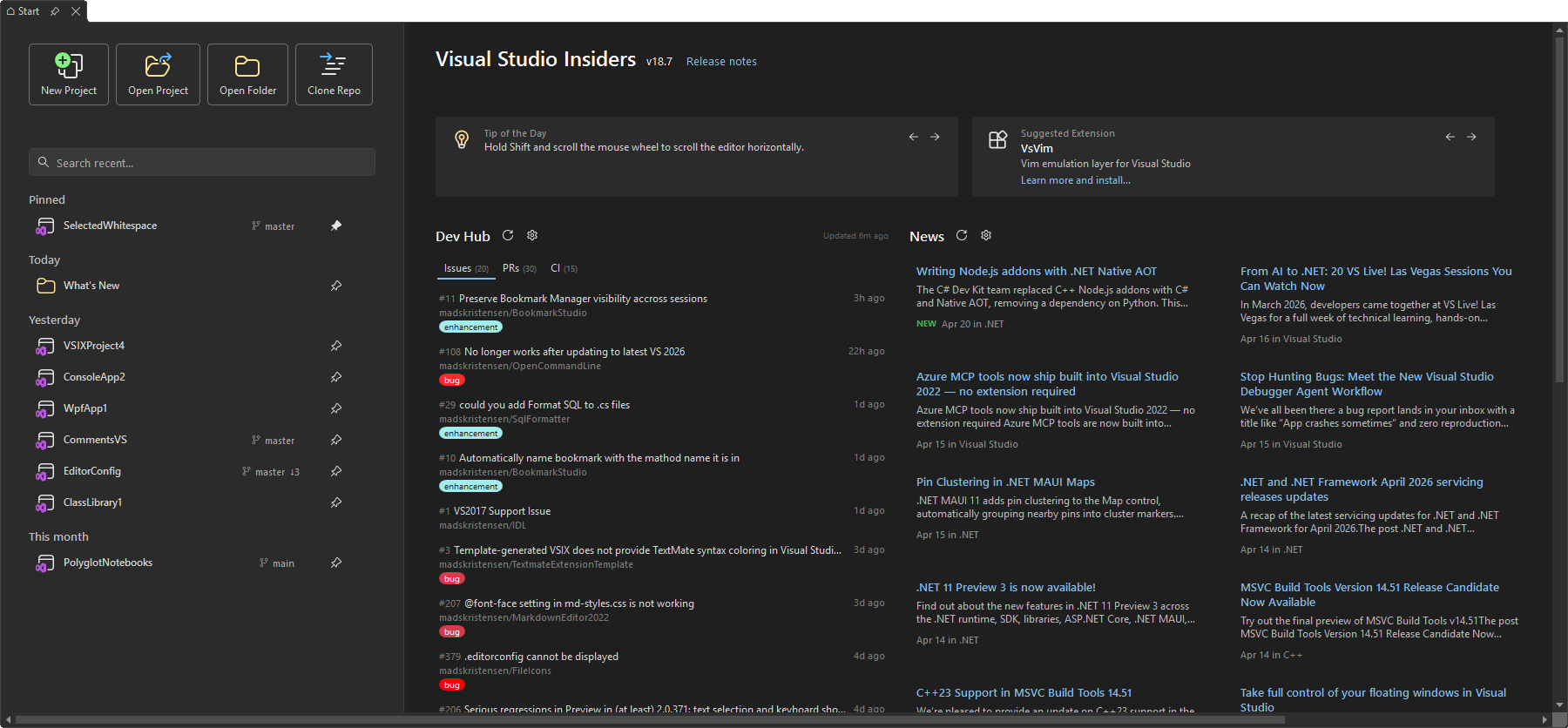Open What's New folder icon
The width and height of the screenshot is (1568, 728).
click(45, 286)
